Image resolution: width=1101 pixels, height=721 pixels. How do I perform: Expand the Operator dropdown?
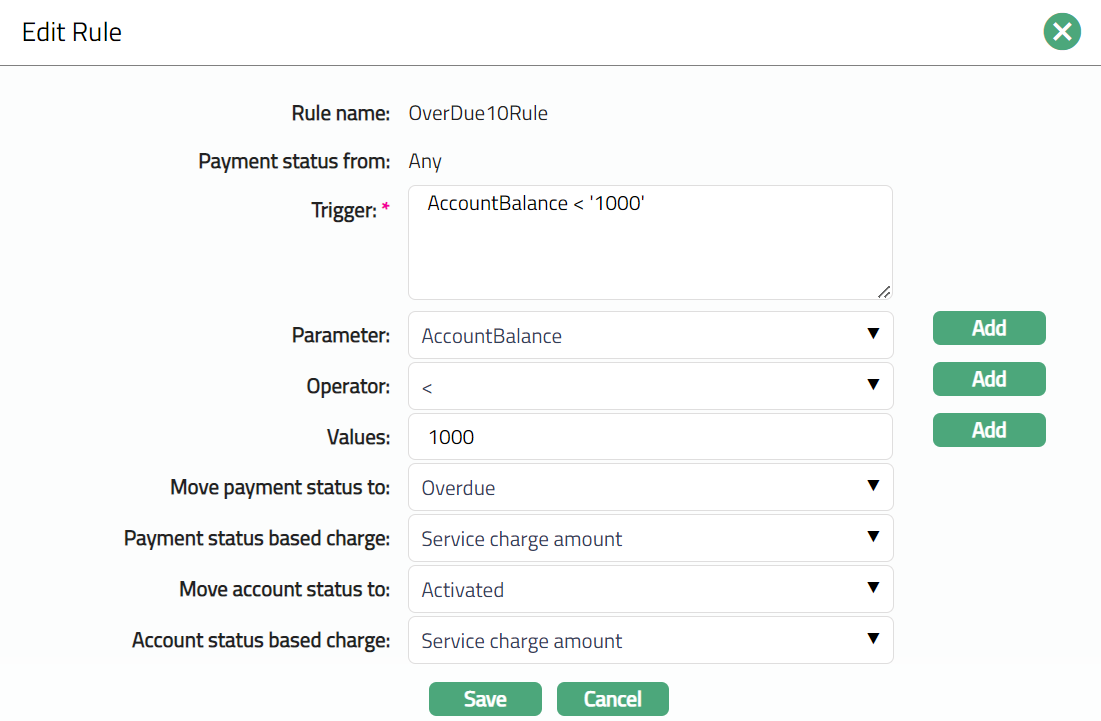tap(650, 386)
